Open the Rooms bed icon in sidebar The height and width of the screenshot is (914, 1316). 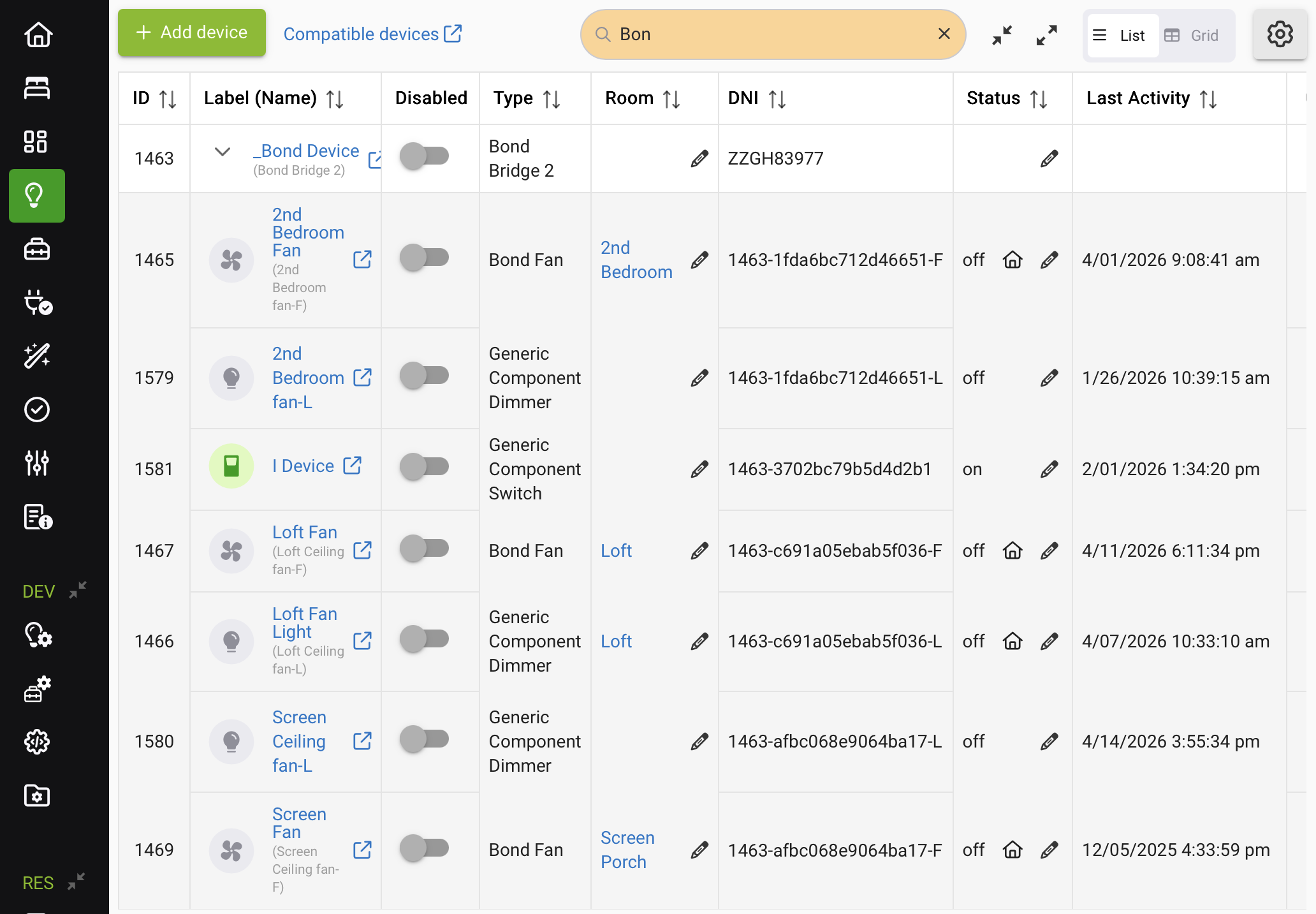pyautogui.click(x=37, y=88)
